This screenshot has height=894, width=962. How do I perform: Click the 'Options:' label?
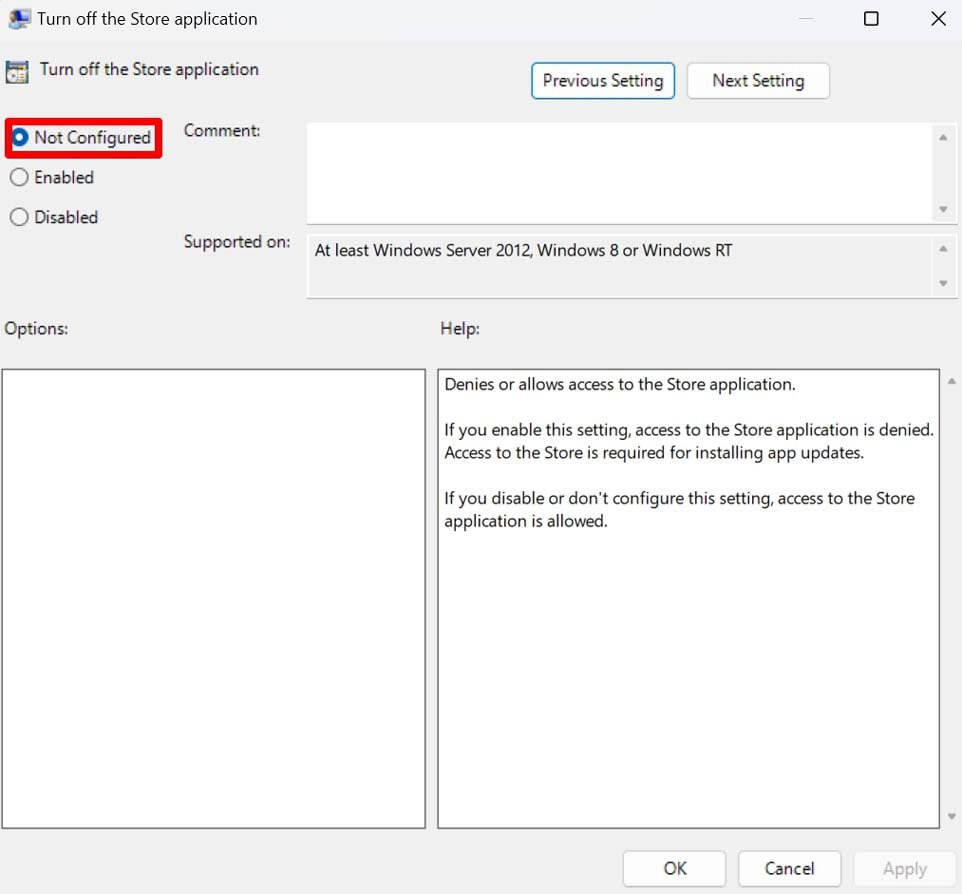[x=36, y=329]
